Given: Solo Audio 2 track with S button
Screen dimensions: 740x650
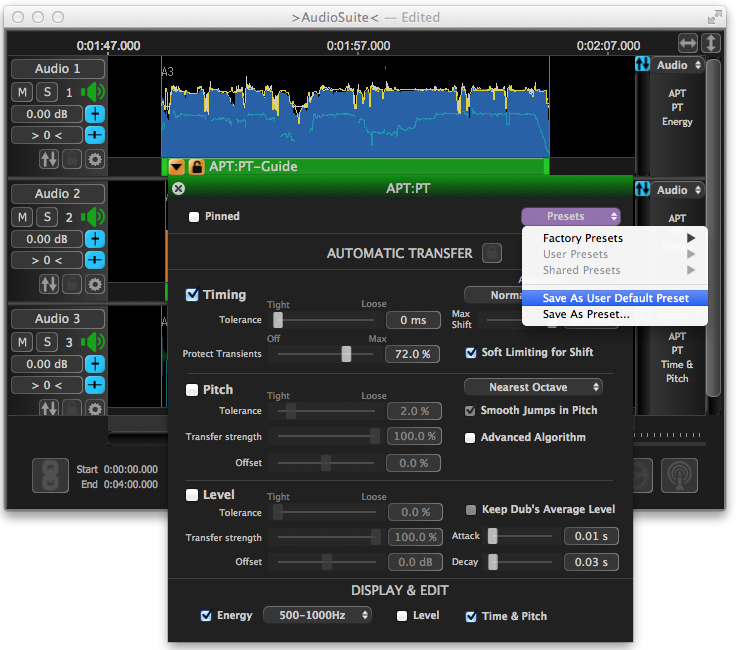Looking at the screenshot, I should 47,217.
